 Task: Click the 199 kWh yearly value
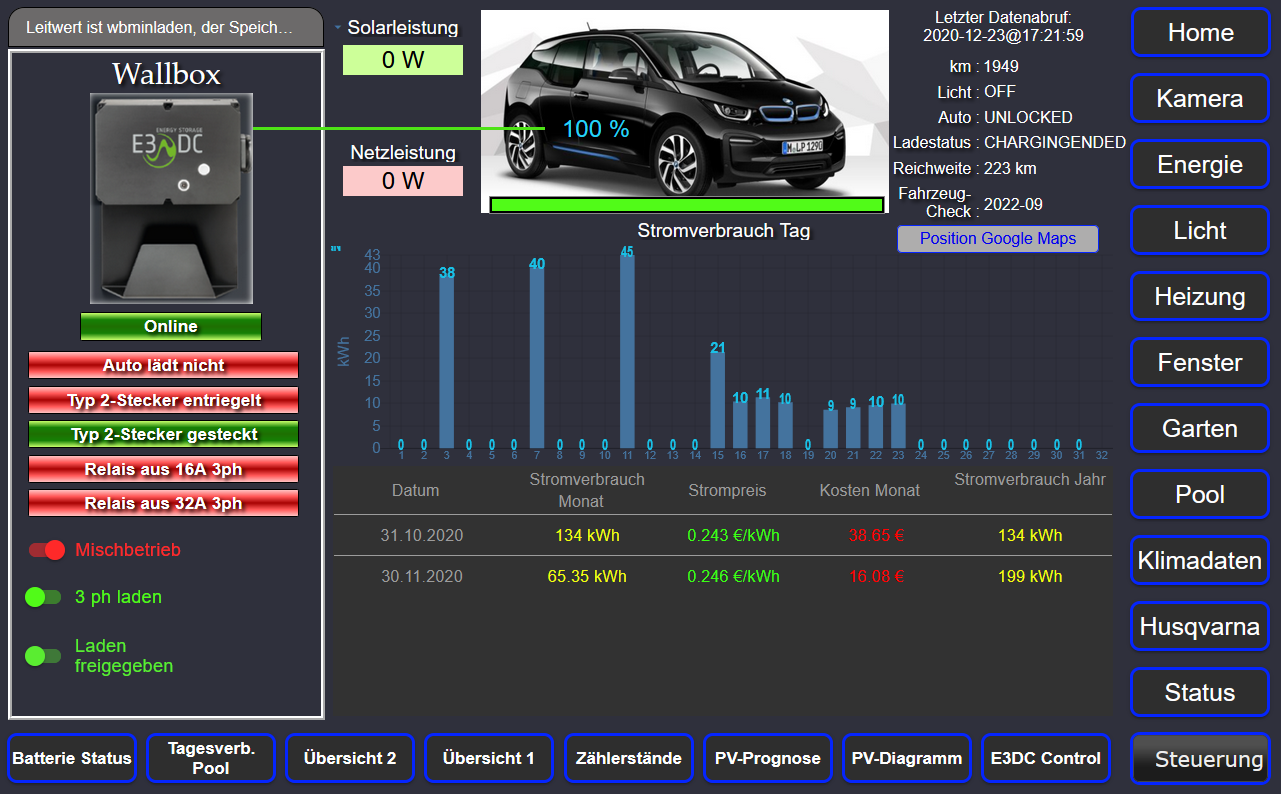(1030, 576)
